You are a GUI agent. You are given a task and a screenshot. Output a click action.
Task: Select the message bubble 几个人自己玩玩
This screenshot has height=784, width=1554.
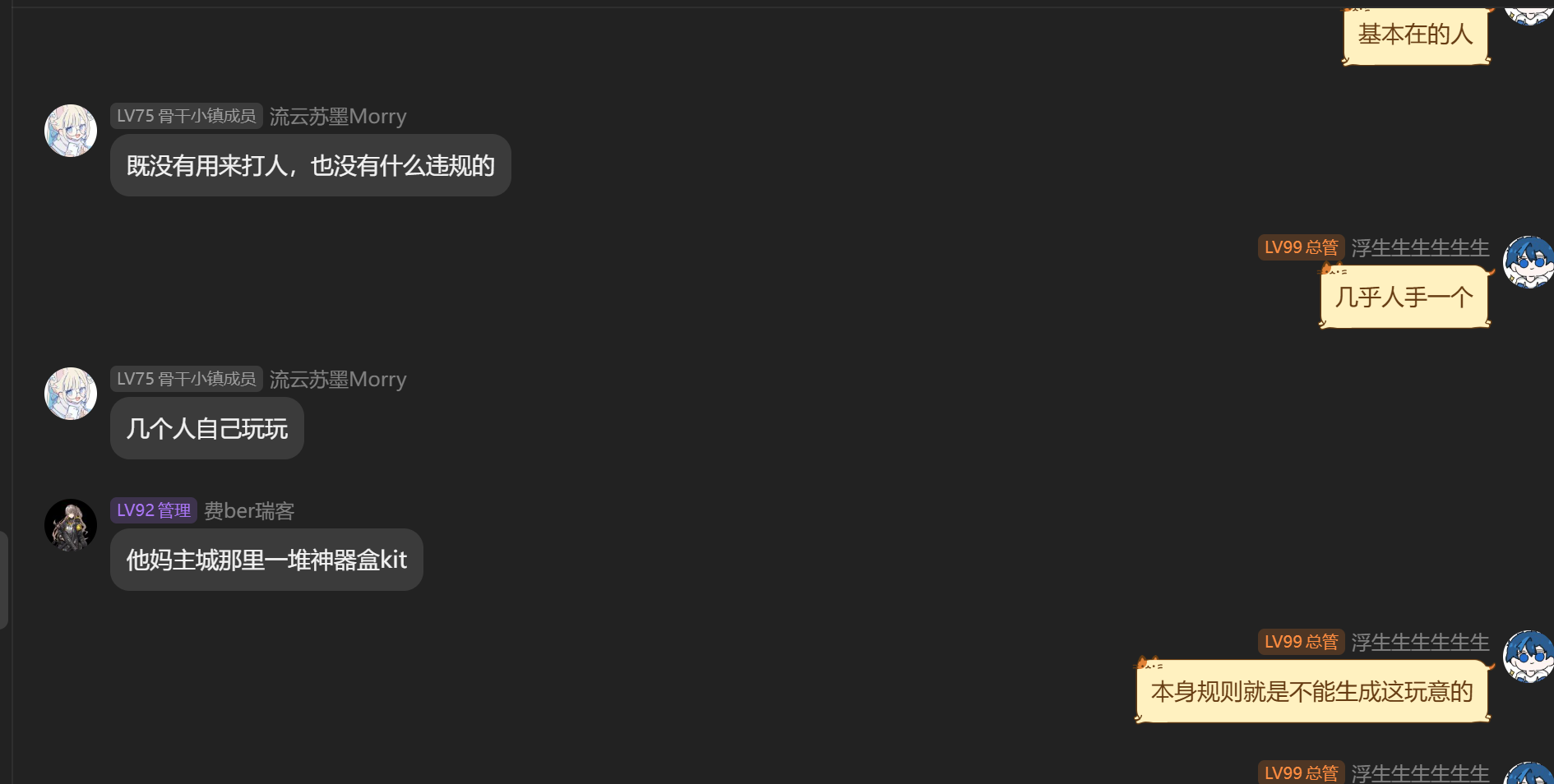[x=207, y=428]
